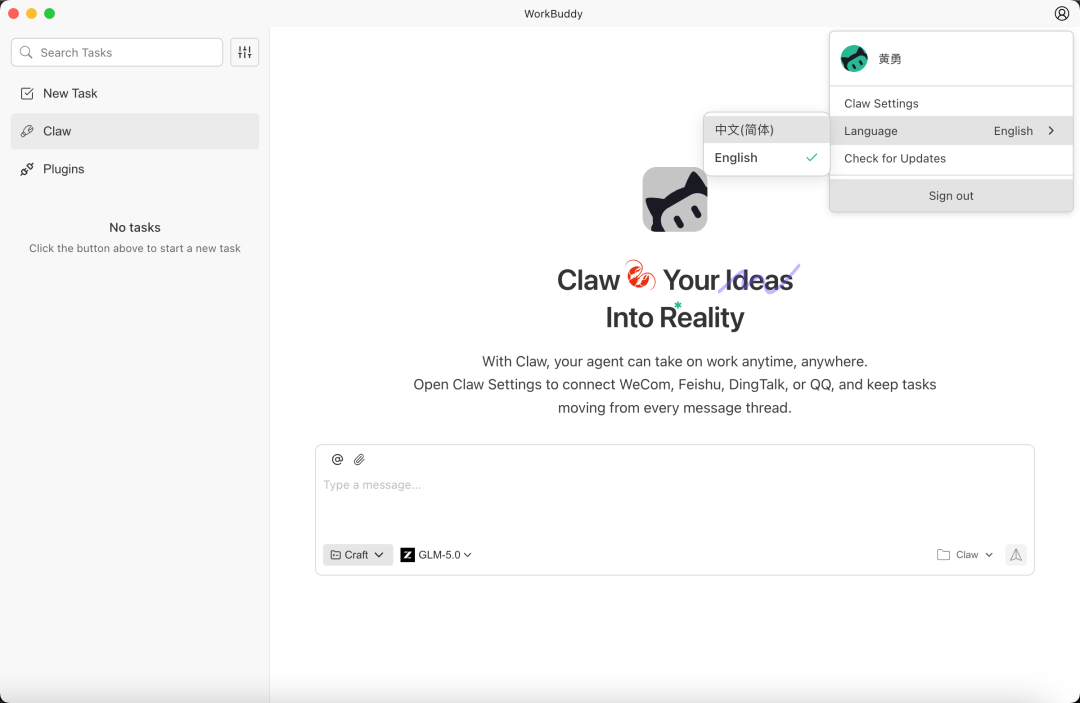1080x703 pixels.
Task: Click the GLM-5.0 model logo icon
Action: point(408,555)
